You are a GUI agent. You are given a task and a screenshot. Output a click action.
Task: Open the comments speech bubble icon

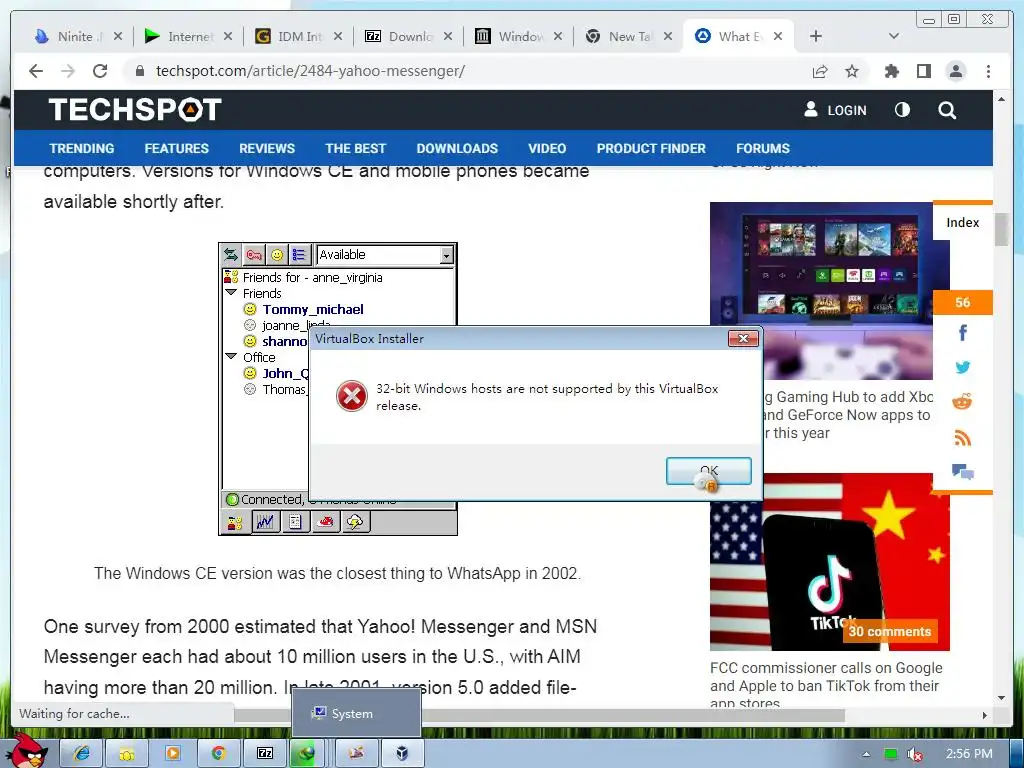pyautogui.click(x=963, y=472)
